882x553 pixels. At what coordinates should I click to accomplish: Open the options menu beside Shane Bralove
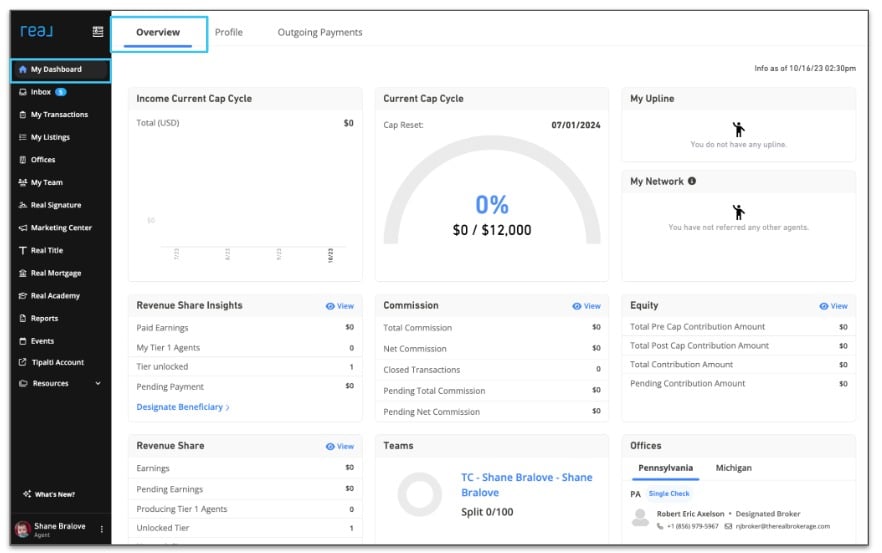tap(101, 529)
